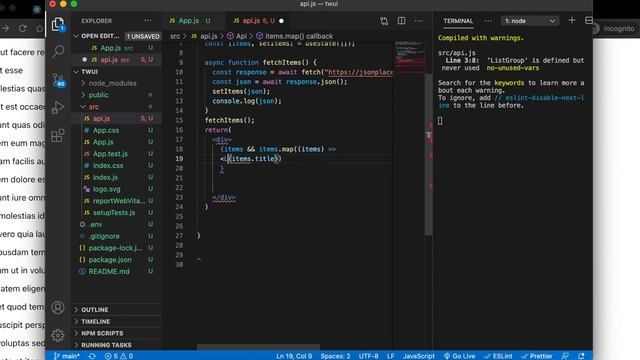Click Open Changes compare icon in editor toolbar
This screenshot has width=640, height=360.
(384, 21)
